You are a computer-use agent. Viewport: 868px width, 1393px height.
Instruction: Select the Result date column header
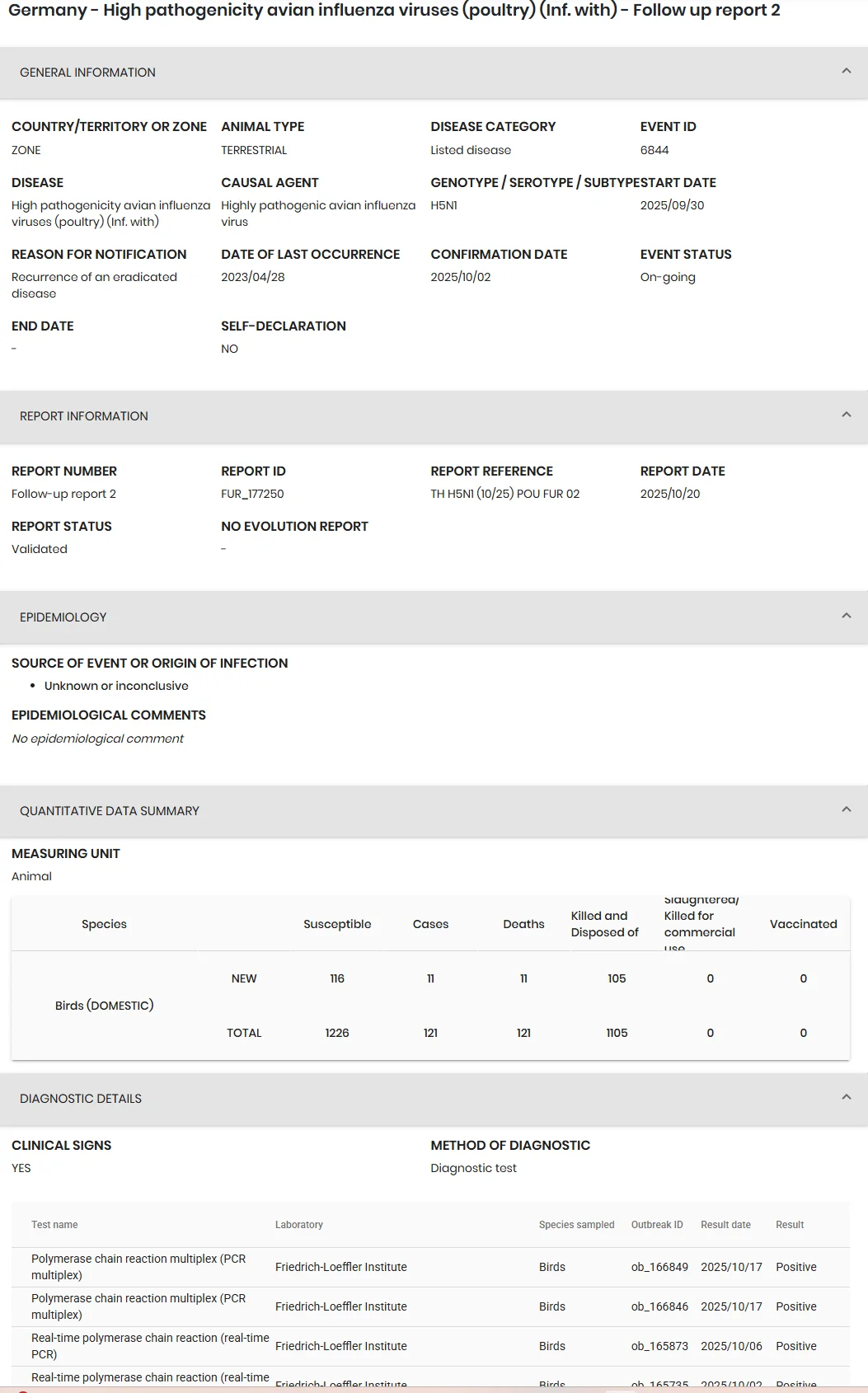point(725,1225)
